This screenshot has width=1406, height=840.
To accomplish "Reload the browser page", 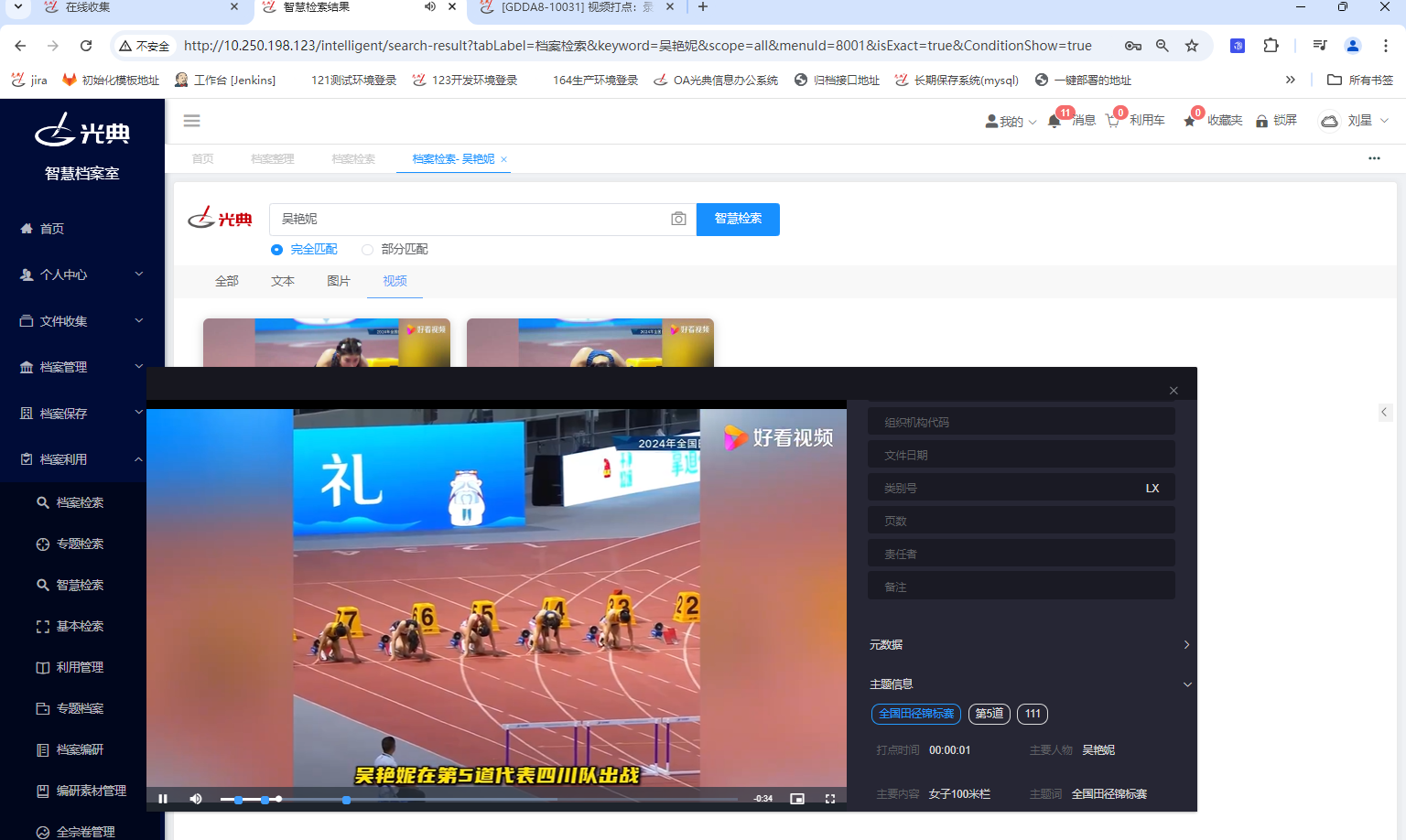I will coord(86,46).
